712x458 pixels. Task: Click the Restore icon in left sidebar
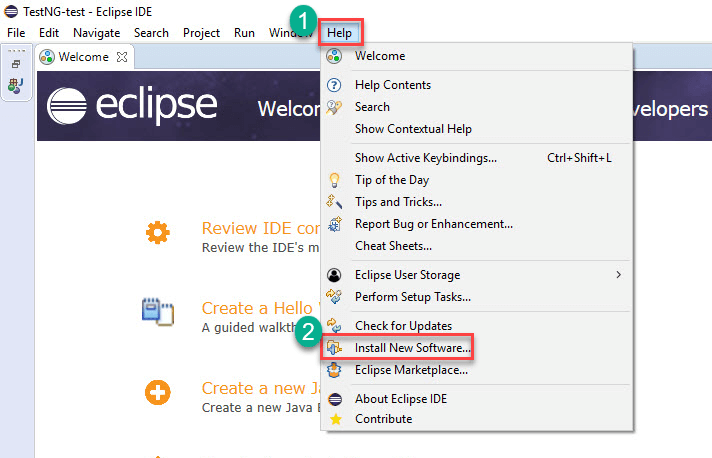[x=16, y=64]
